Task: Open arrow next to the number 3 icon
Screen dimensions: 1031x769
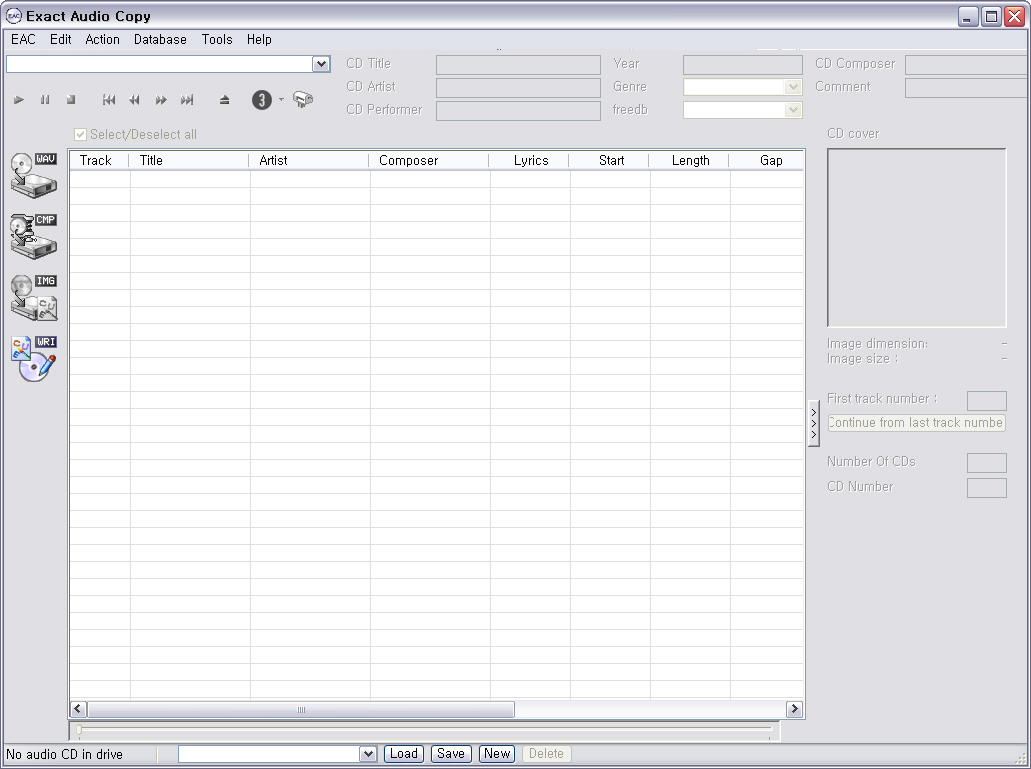Action: point(281,100)
